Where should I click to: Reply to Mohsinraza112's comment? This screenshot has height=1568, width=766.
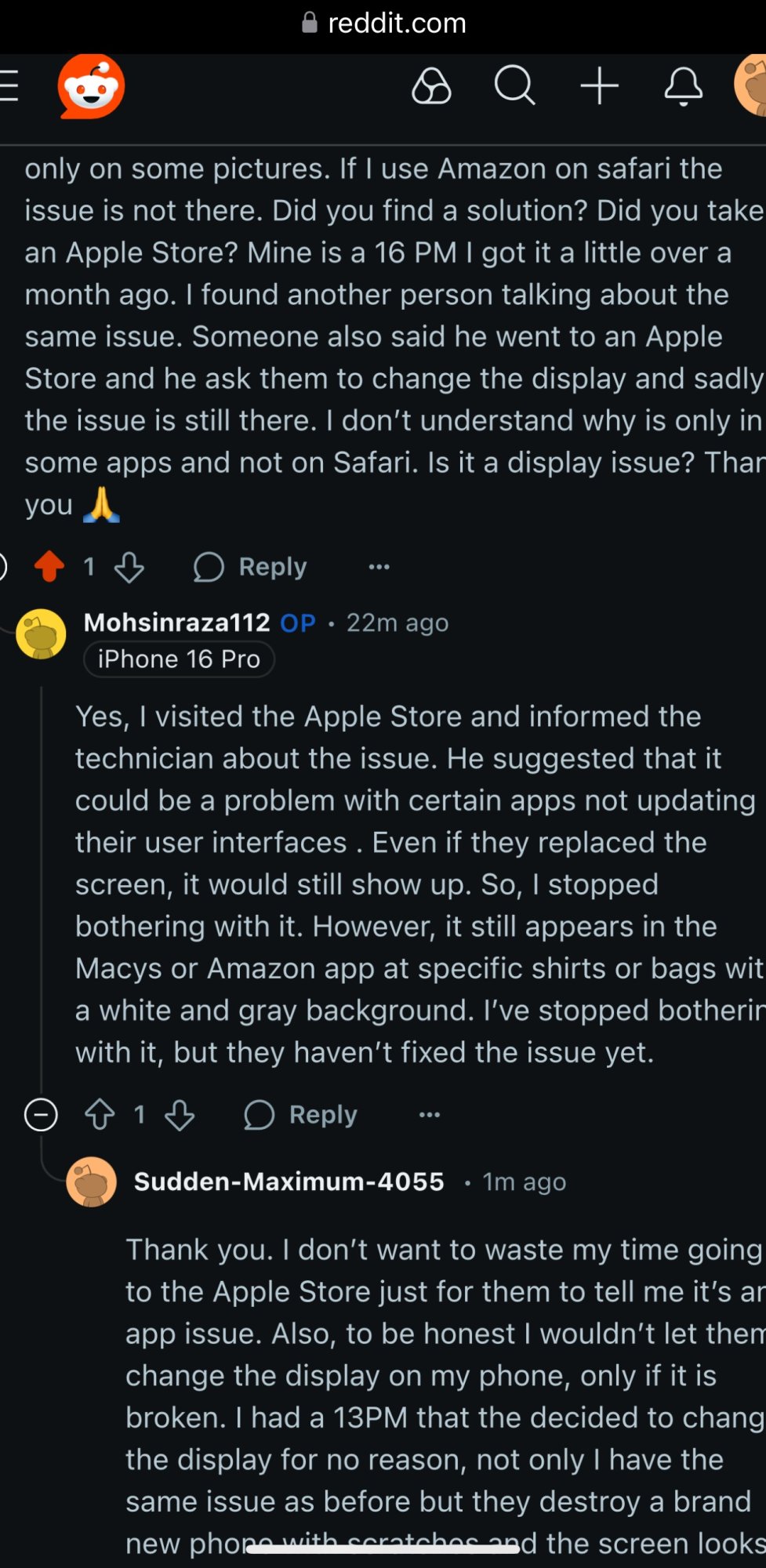[301, 1114]
